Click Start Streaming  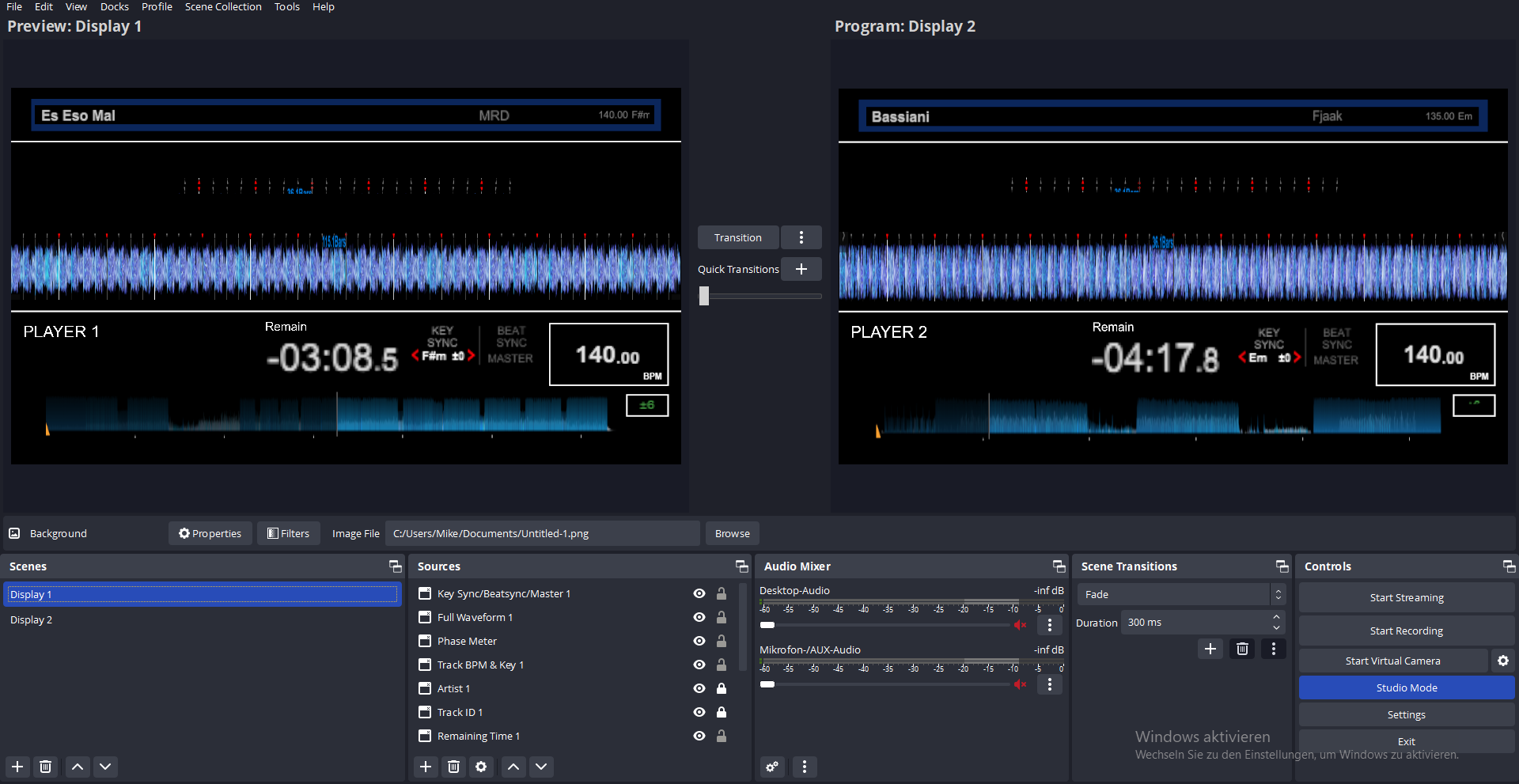[x=1407, y=597]
